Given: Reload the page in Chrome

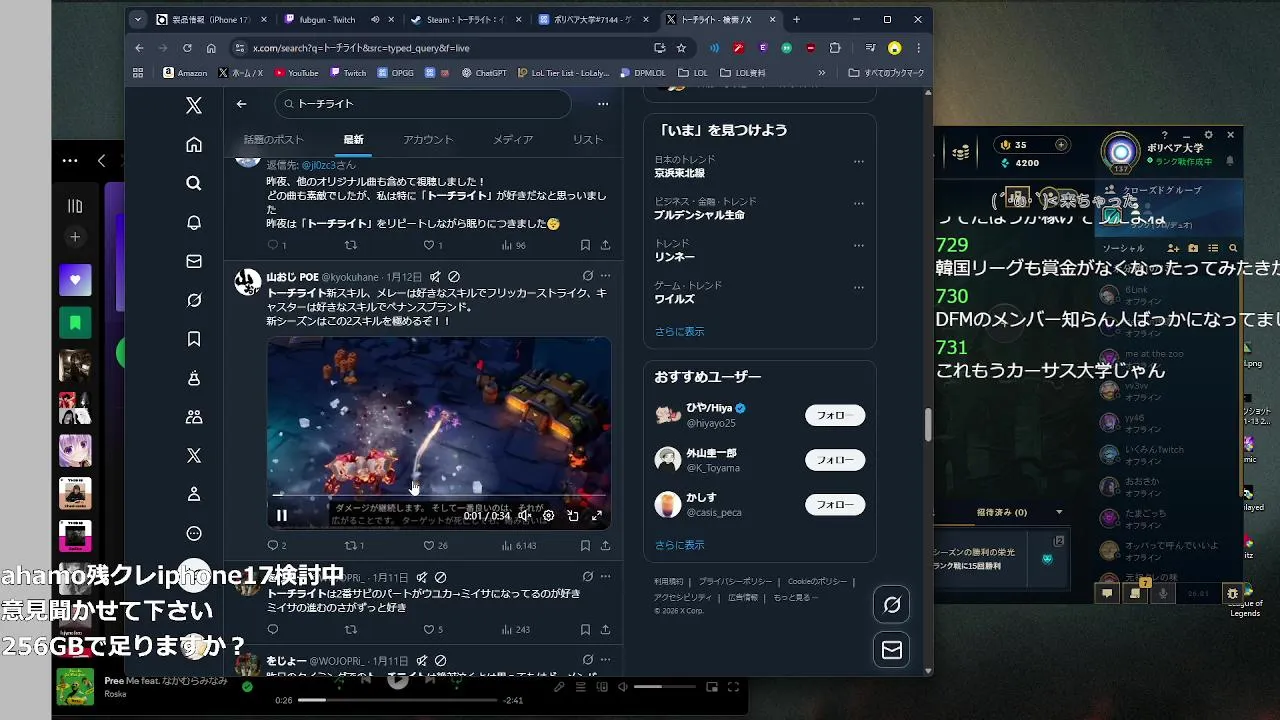Looking at the screenshot, I should coord(187,47).
